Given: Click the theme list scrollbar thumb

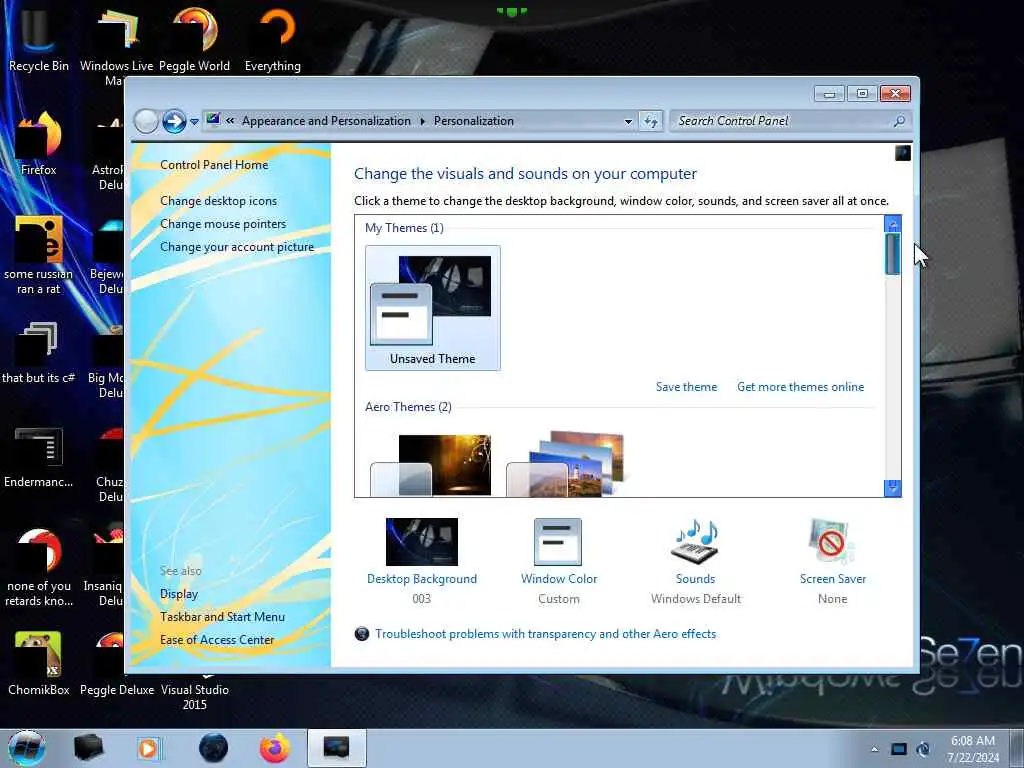Looking at the screenshot, I should pyautogui.click(x=892, y=253).
